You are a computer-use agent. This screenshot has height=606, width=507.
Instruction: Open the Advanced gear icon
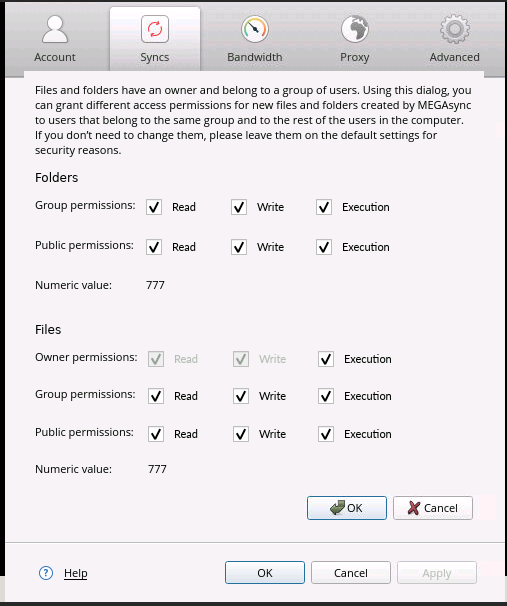(454, 29)
